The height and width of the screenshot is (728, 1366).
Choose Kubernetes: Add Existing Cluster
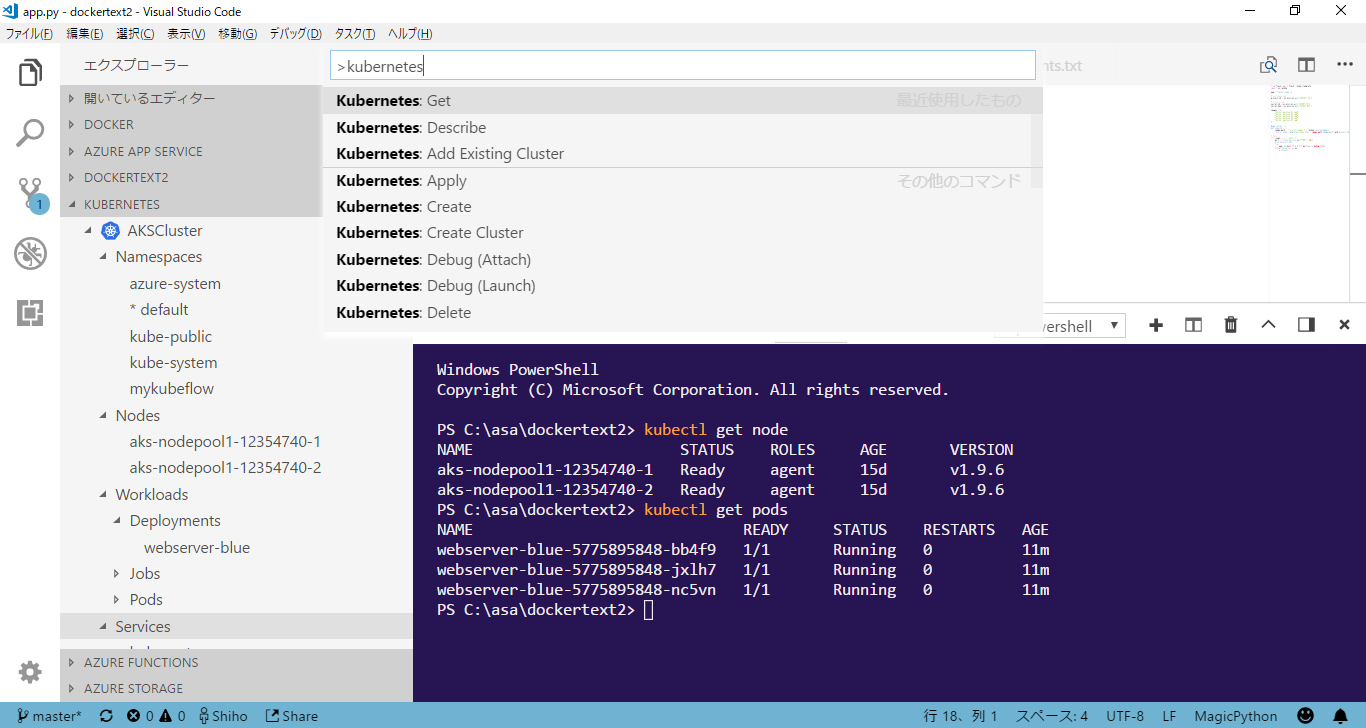pos(682,154)
